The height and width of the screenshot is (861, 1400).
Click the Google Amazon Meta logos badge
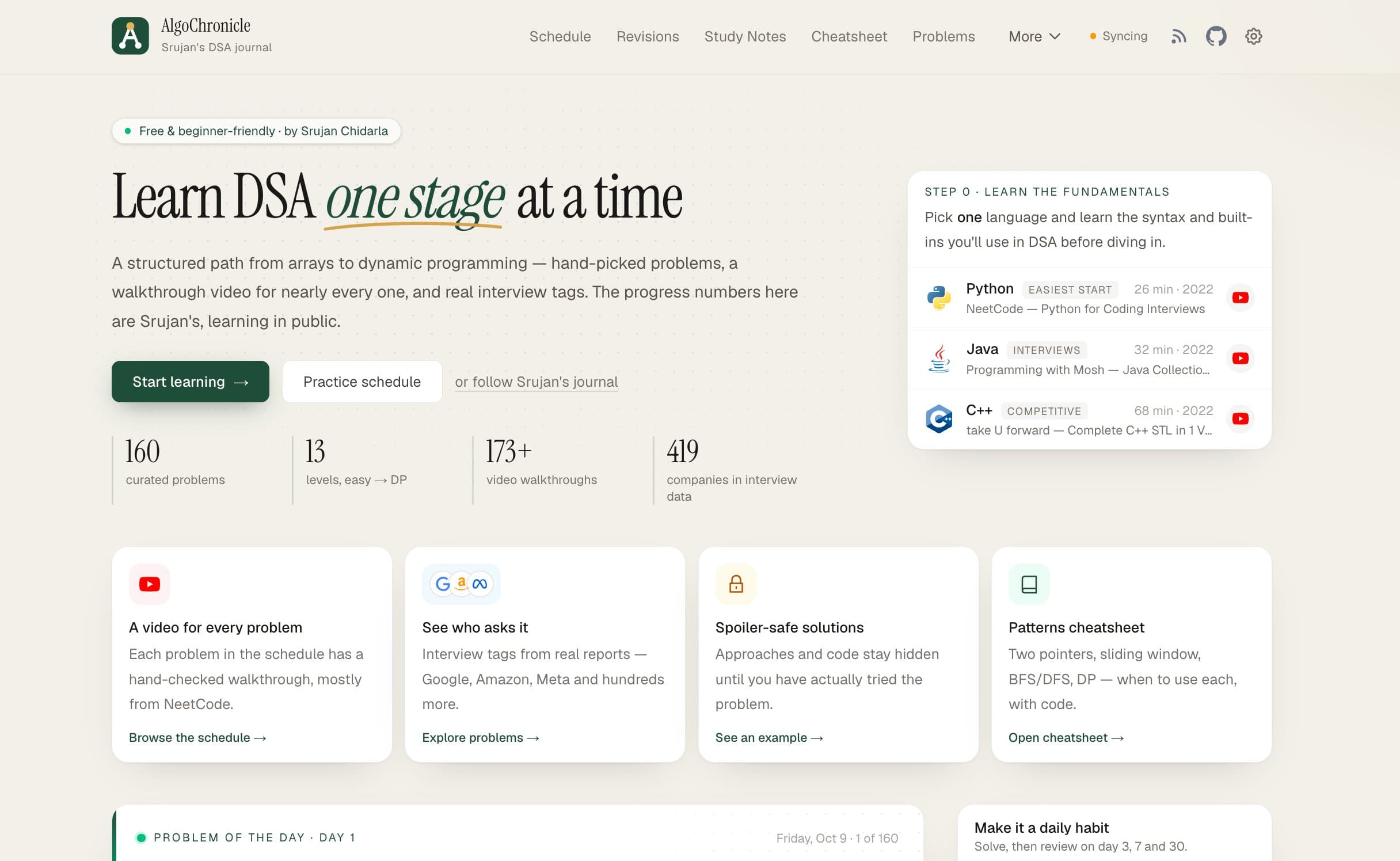click(x=461, y=584)
